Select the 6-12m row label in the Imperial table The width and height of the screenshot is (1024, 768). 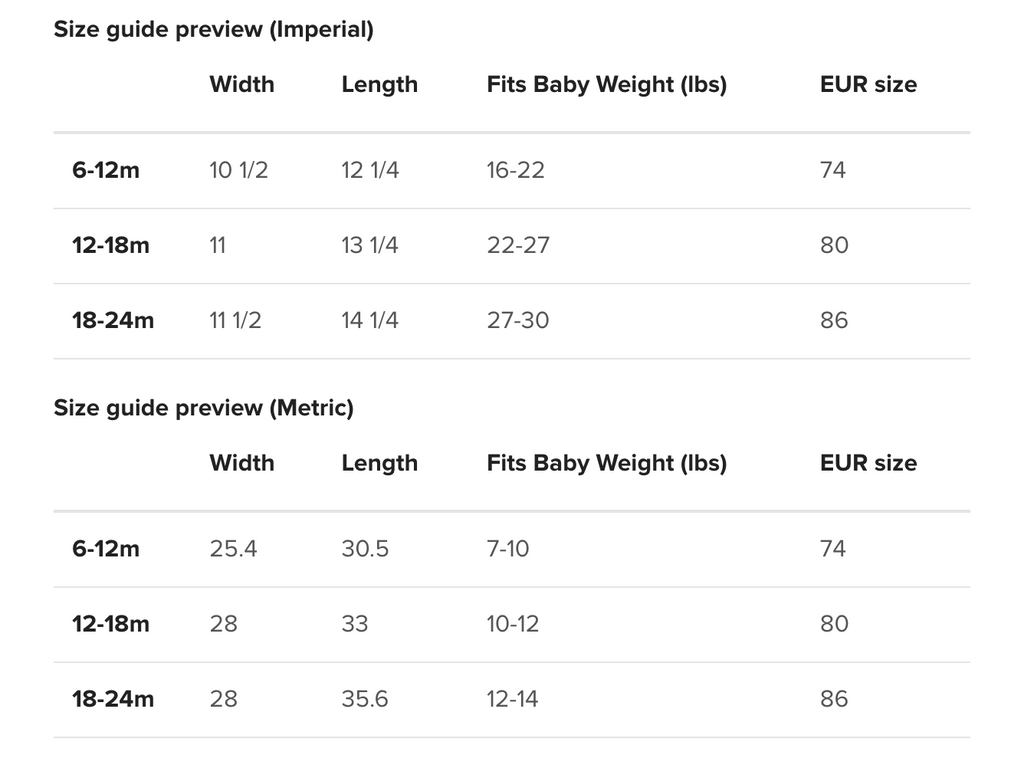tap(106, 170)
